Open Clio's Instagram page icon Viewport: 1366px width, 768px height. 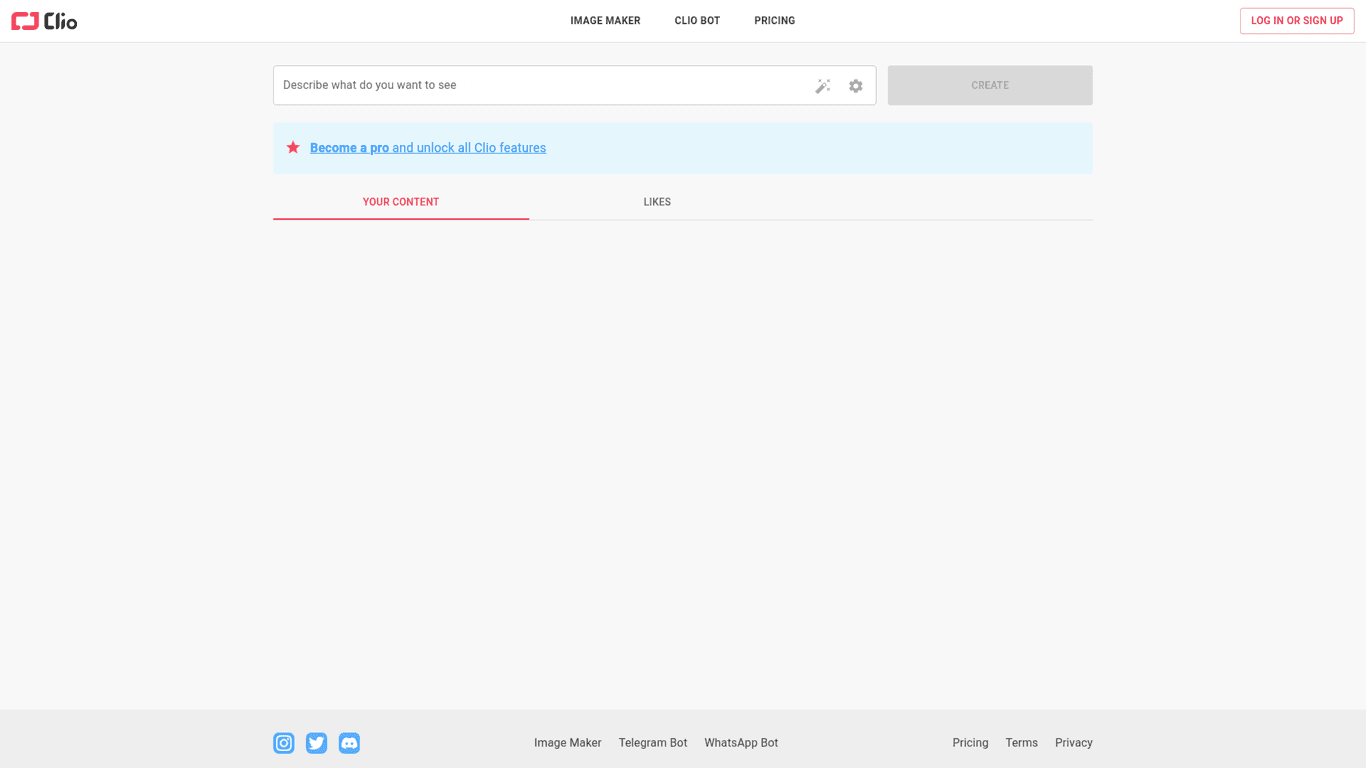click(x=284, y=743)
